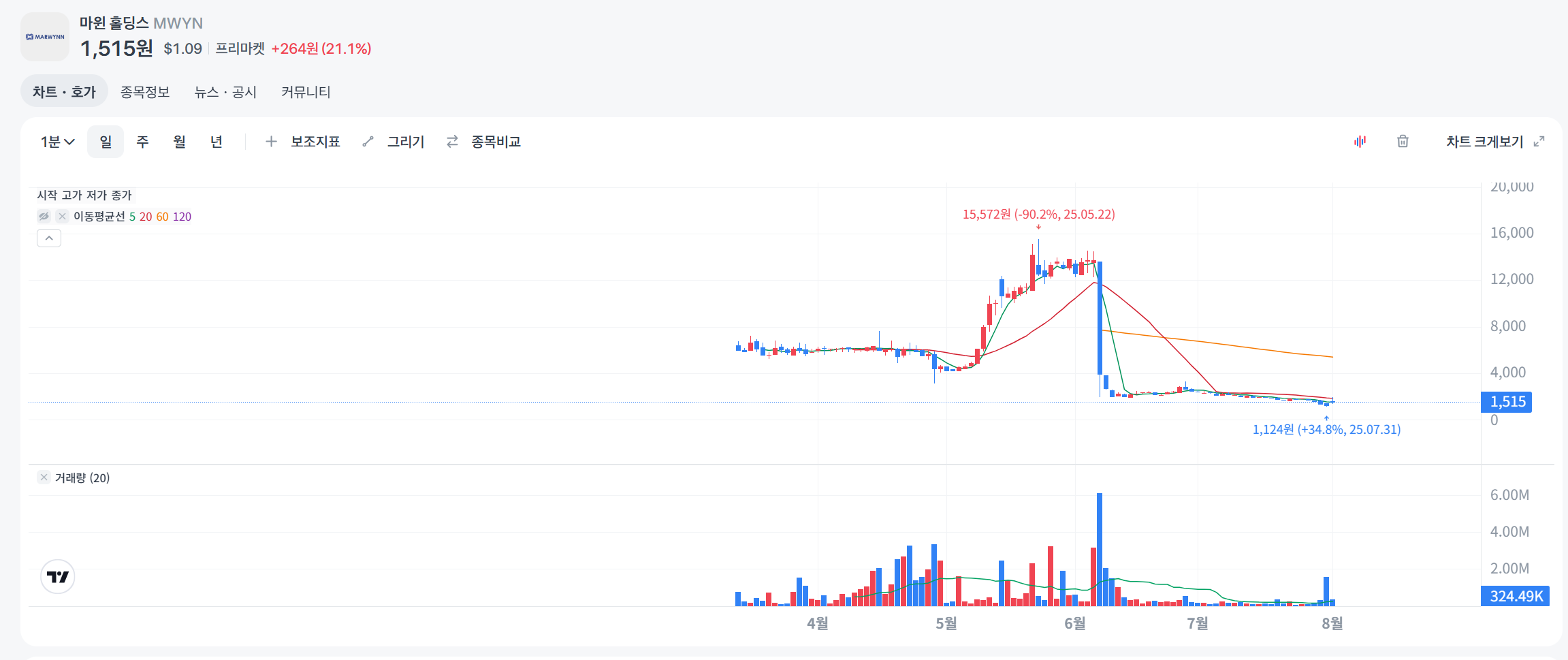The height and width of the screenshot is (660, 1568).
Task: Click the 324.49K volume tag
Action: click(x=1516, y=596)
